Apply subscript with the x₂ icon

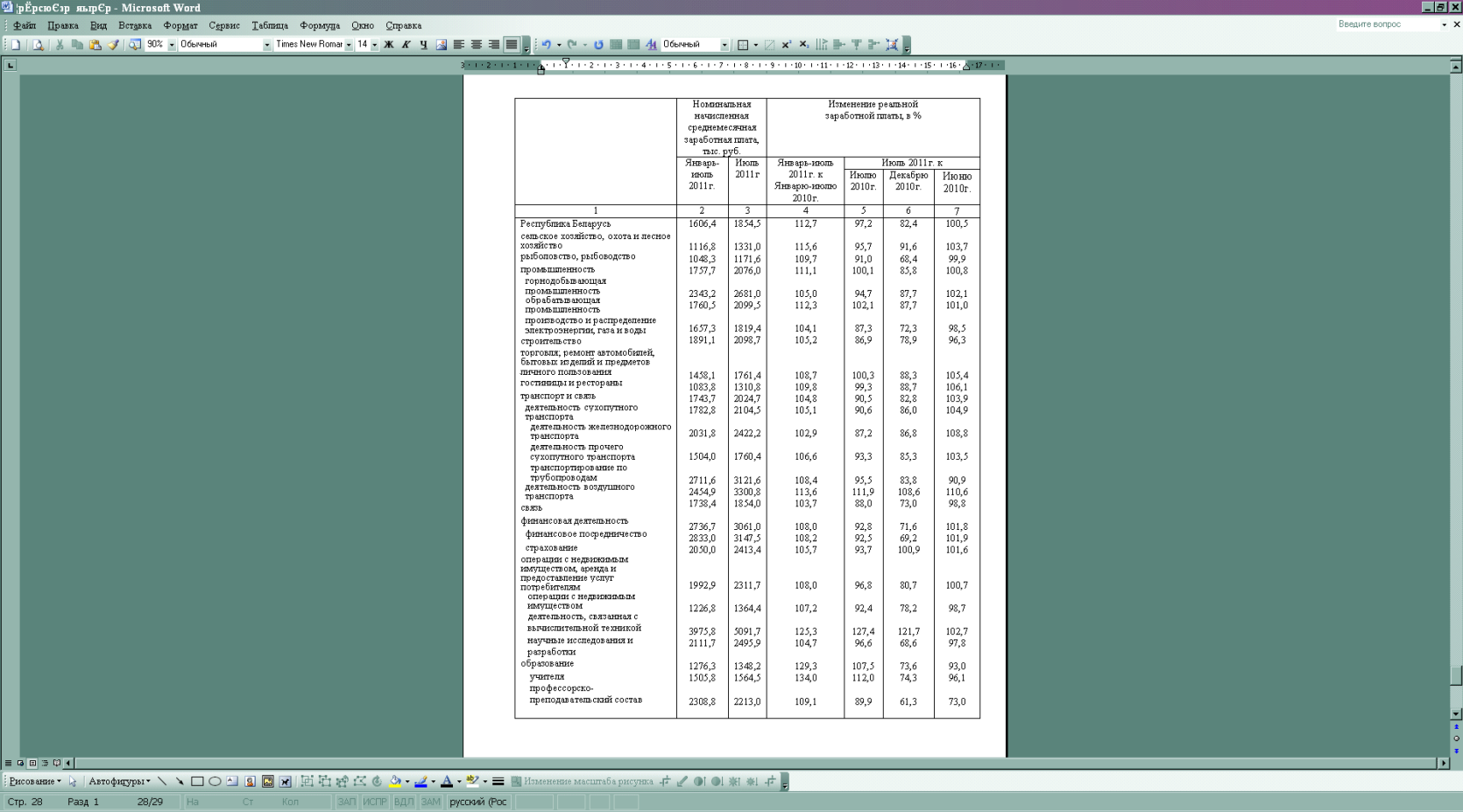click(804, 45)
